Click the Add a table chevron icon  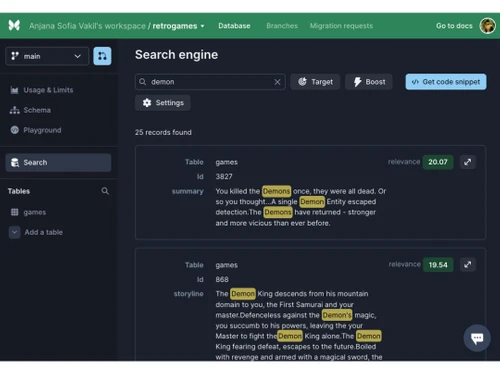point(15,232)
